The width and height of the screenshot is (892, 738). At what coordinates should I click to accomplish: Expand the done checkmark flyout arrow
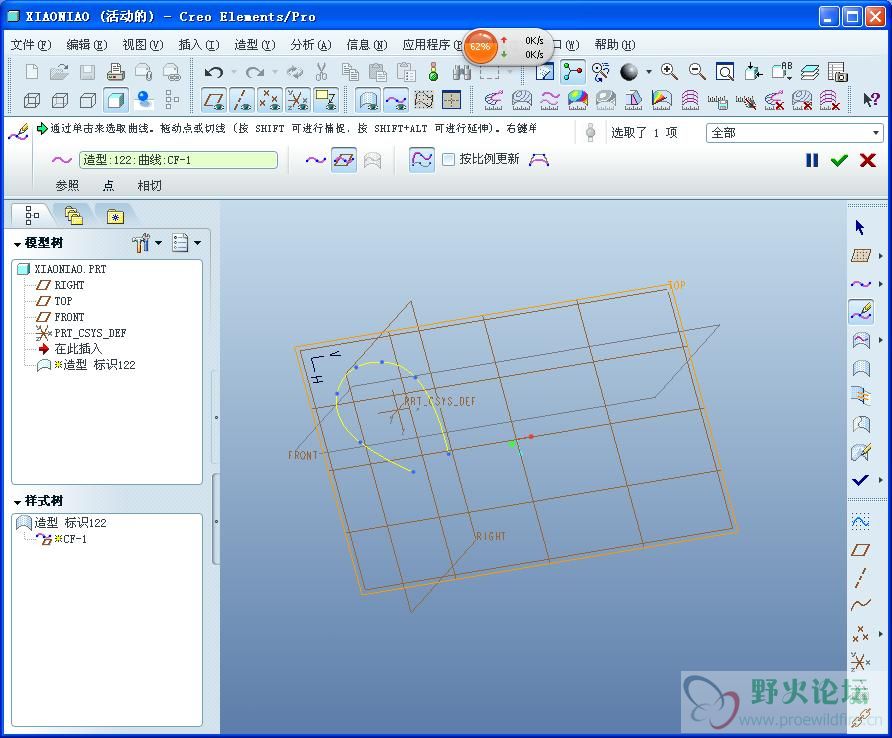(881, 480)
